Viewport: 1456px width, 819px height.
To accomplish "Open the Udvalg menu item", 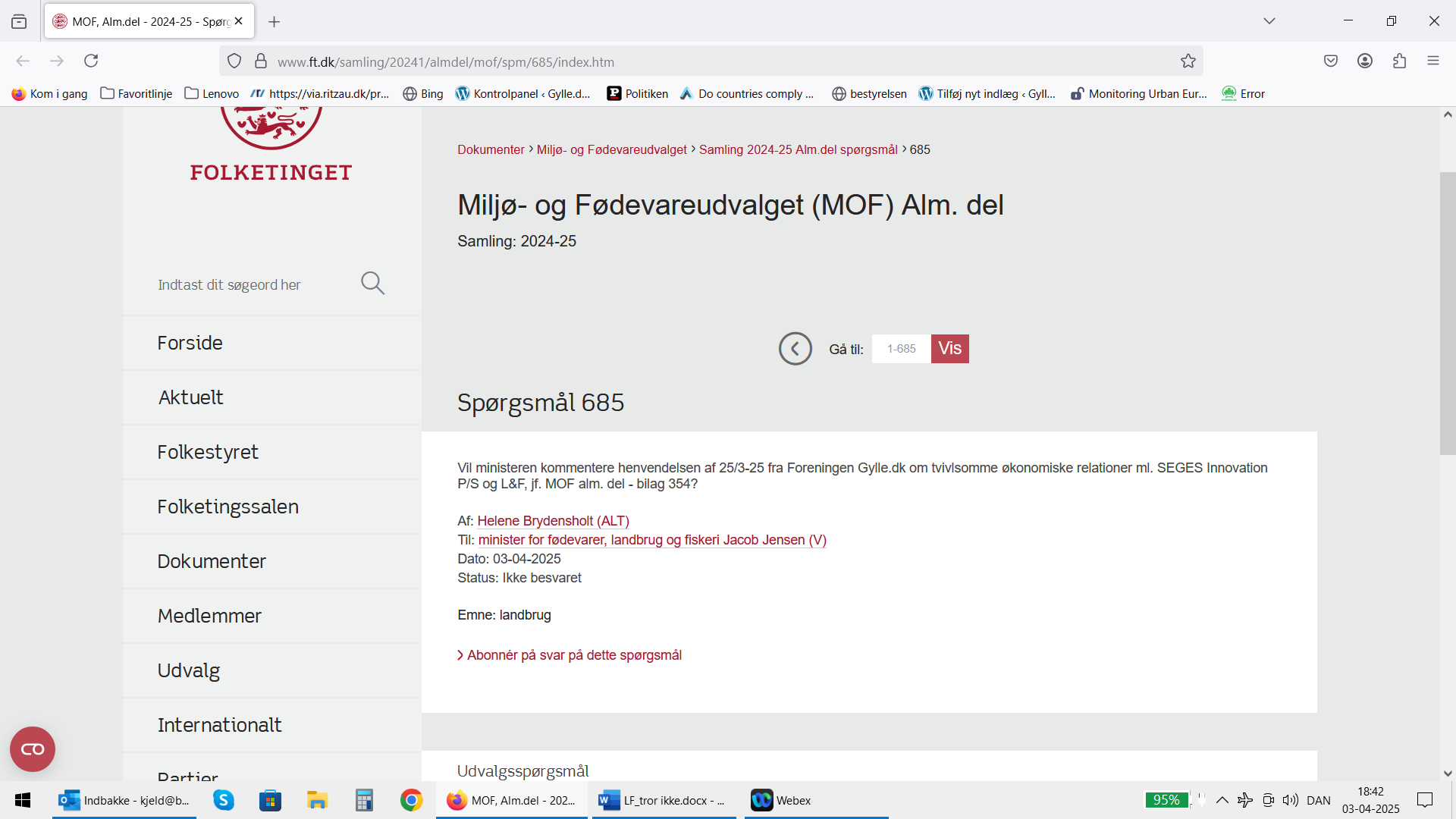I will (x=272, y=670).
